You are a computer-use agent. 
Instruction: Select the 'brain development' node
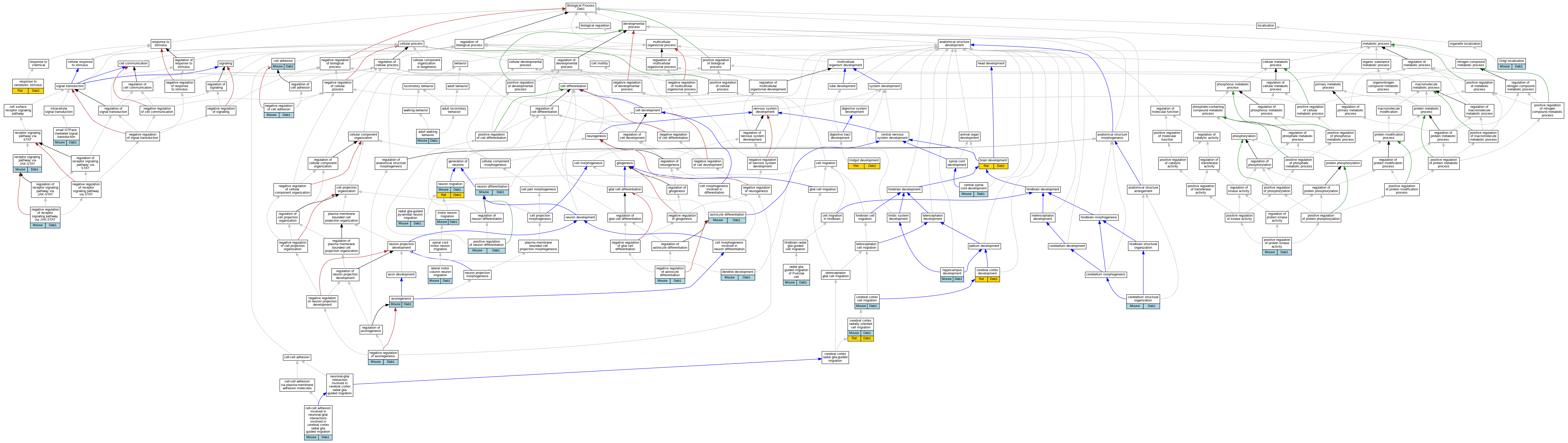click(993, 163)
